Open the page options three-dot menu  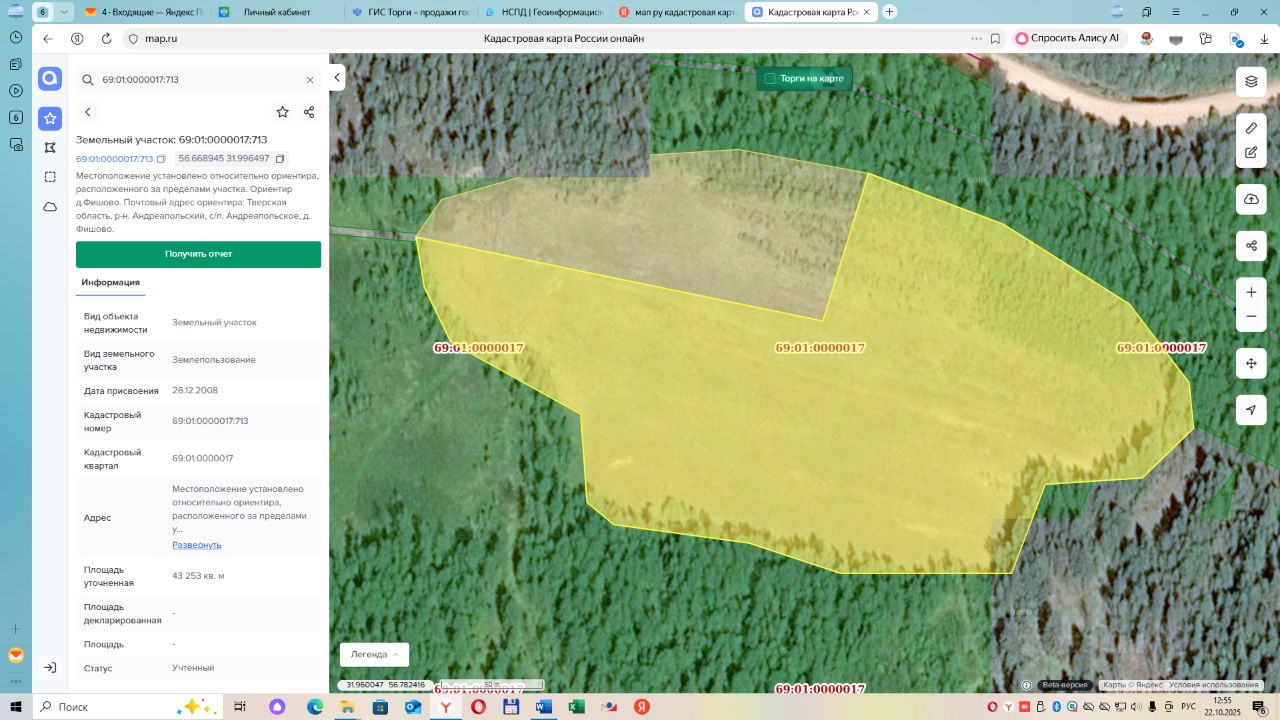click(977, 38)
